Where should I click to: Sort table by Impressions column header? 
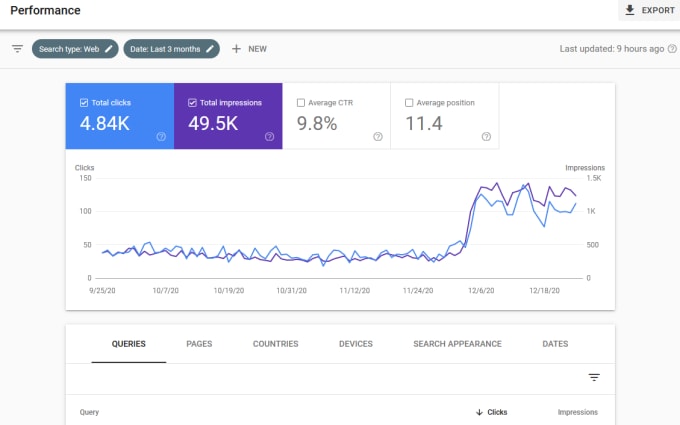pos(578,412)
